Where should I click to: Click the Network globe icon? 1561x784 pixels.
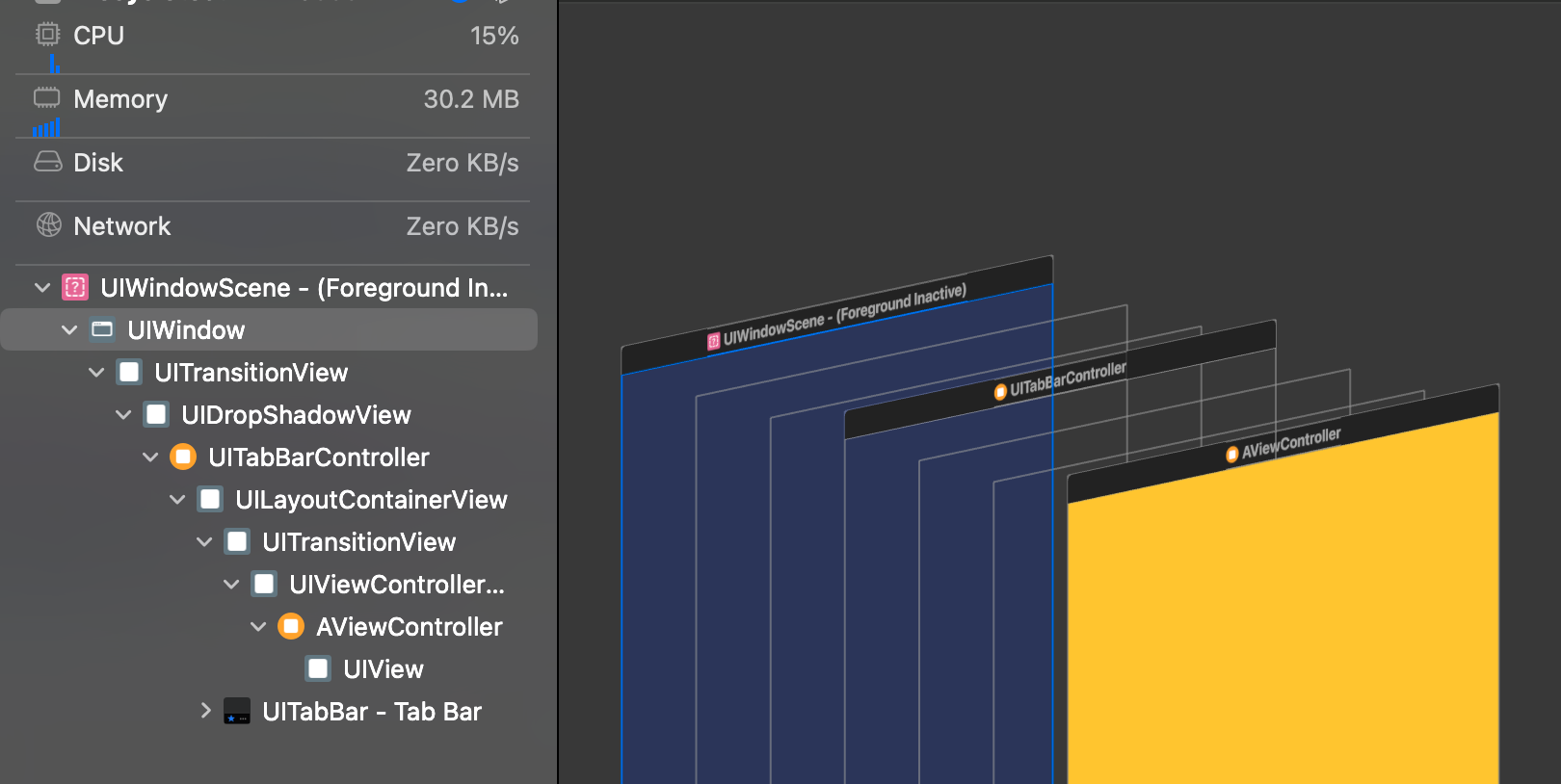click(48, 224)
